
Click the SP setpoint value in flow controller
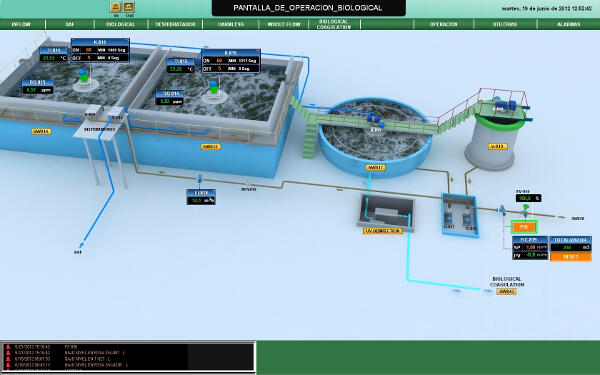531,248
